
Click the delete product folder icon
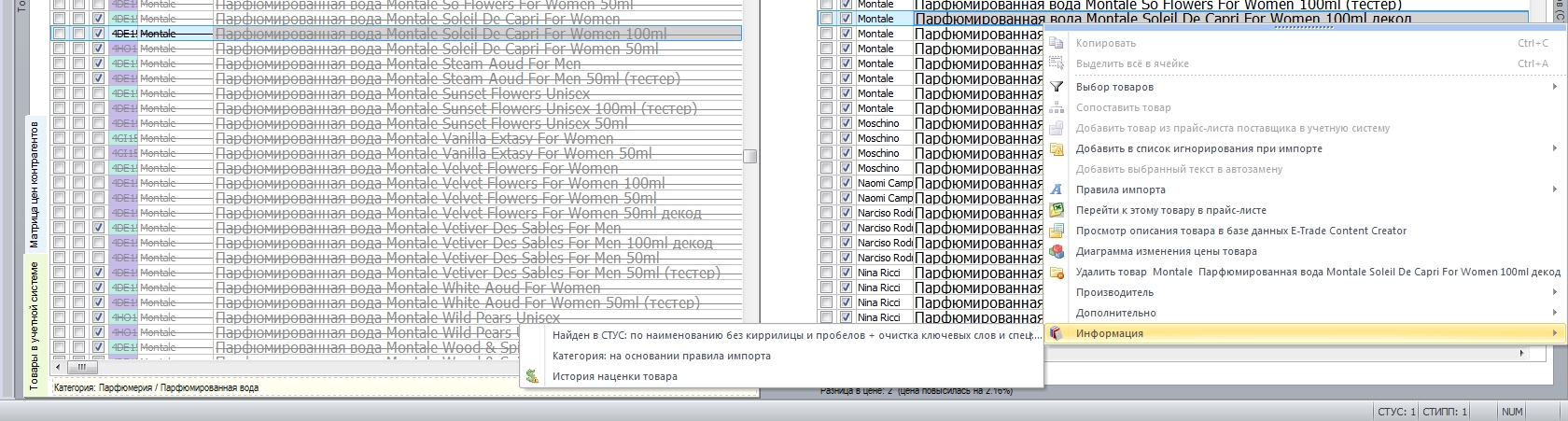tap(1057, 272)
